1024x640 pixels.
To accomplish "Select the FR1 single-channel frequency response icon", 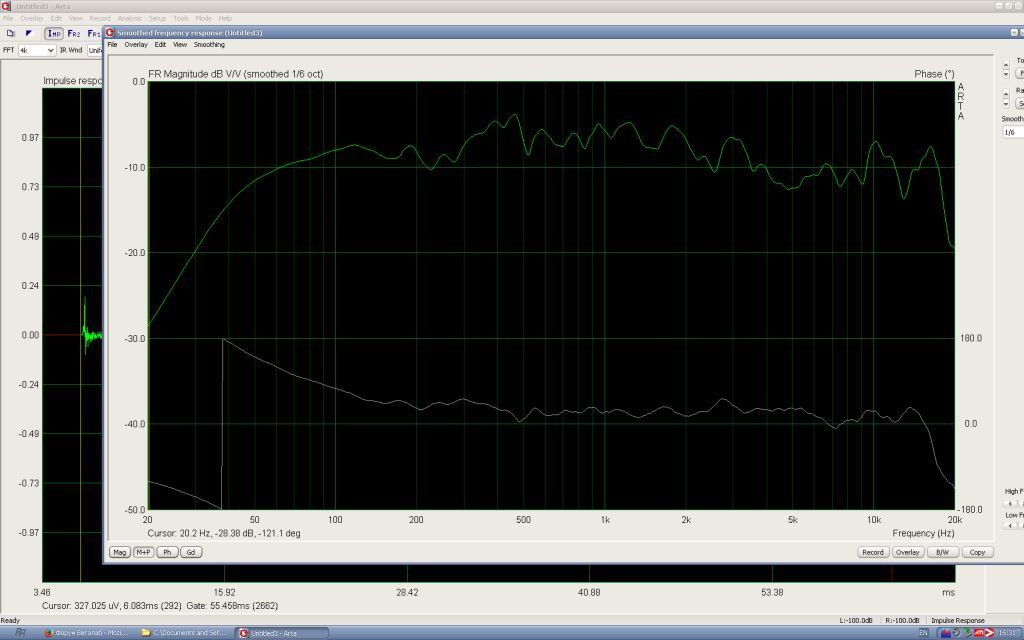I will 93,33.
